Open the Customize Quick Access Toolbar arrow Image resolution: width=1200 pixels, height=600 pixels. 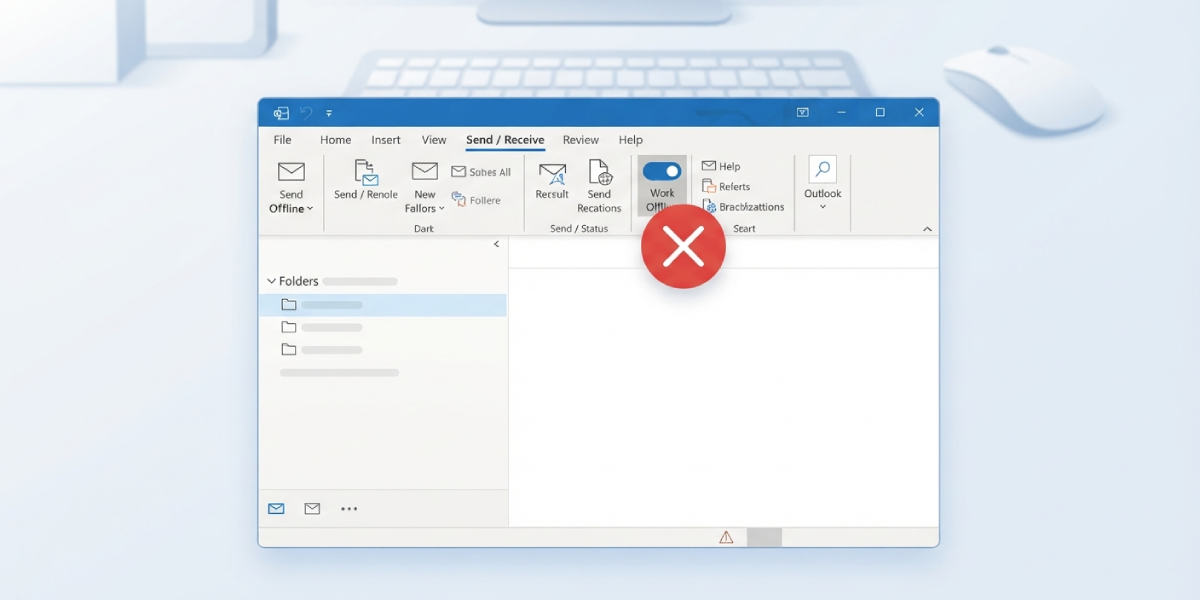[329, 113]
